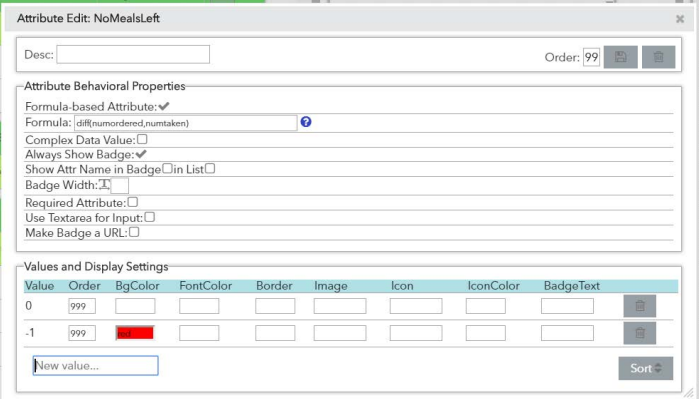Click the BadgeText field for value -1
Image resolution: width=699 pixels, height=399 pixels.
[567, 333]
